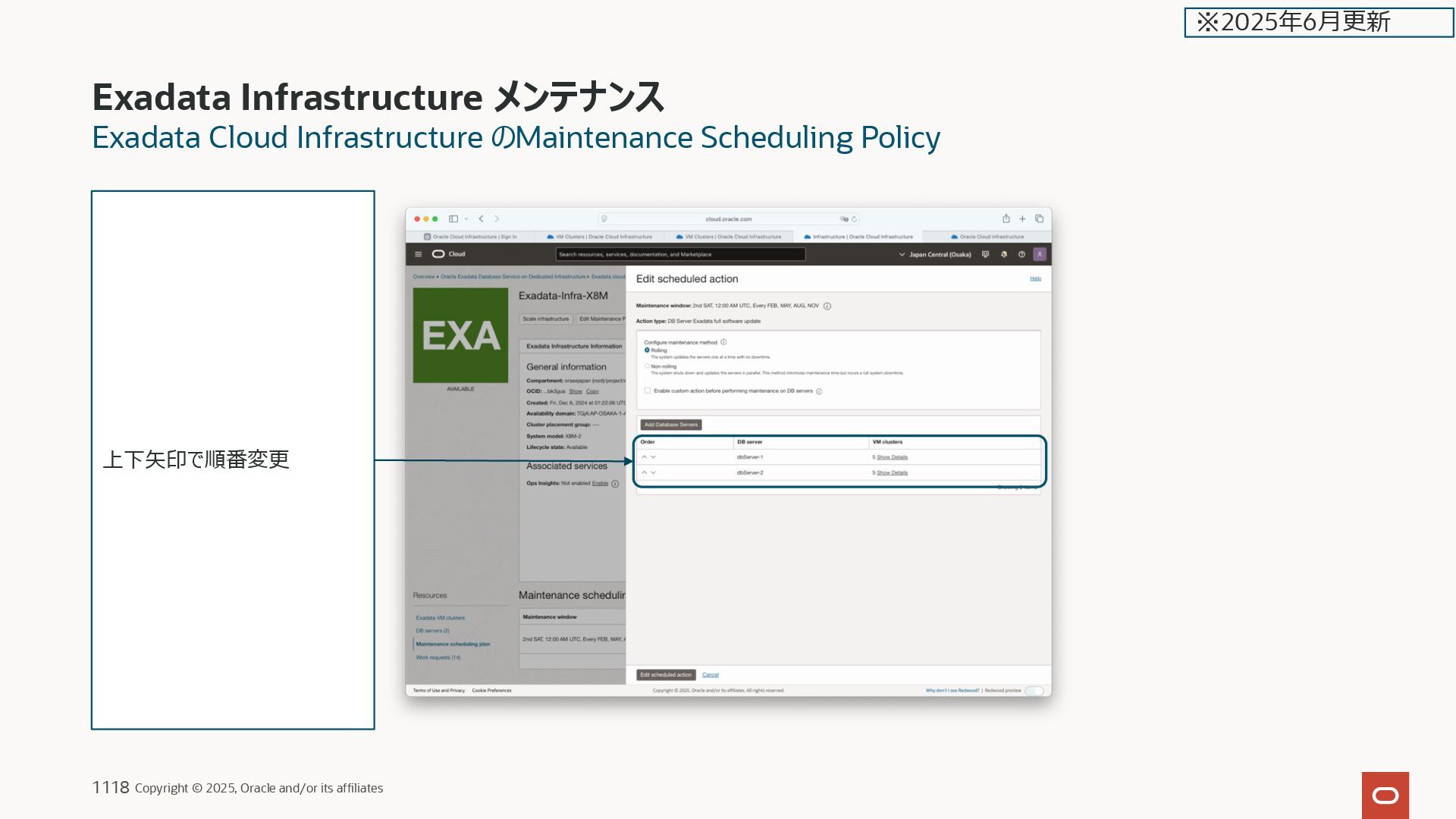Open the help question mark icon
The height and width of the screenshot is (819, 1456).
click(1021, 254)
